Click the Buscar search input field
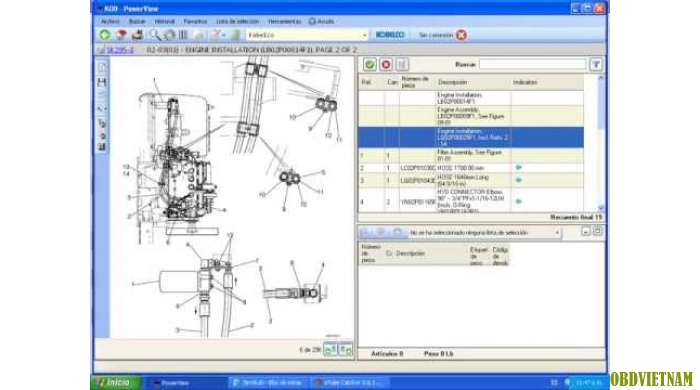The image size is (700, 390). point(532,64)
